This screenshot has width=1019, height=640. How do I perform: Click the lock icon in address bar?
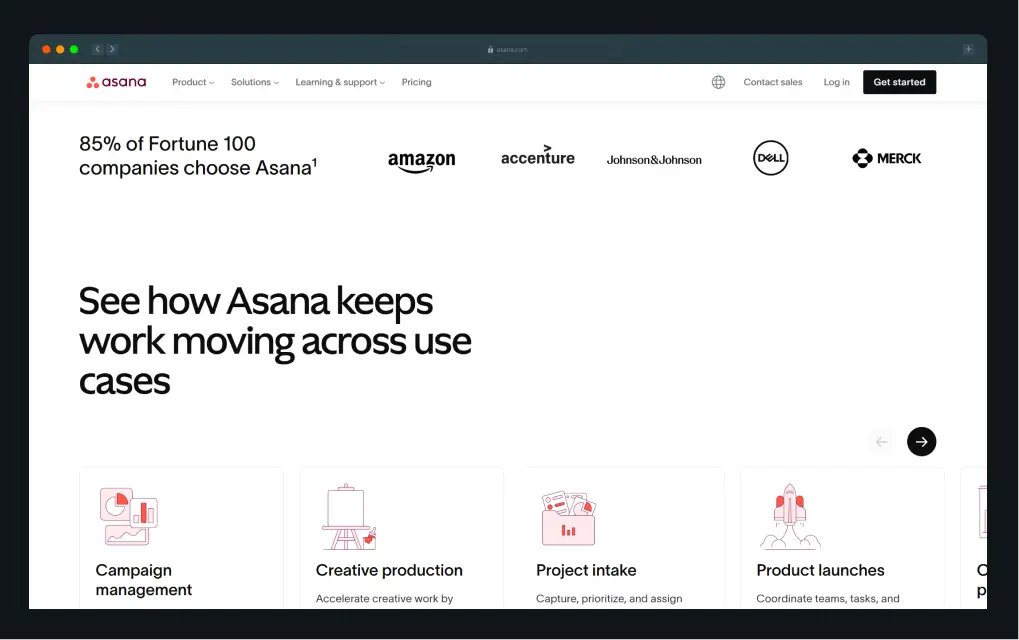tap(491, 49)
